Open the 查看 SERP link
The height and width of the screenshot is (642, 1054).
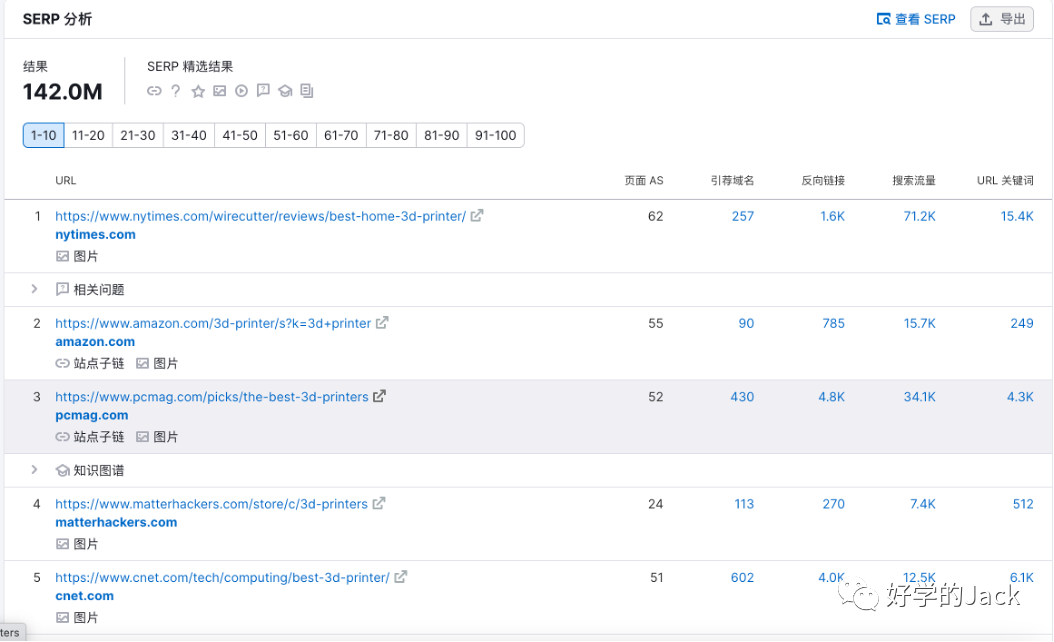point(916,19)
